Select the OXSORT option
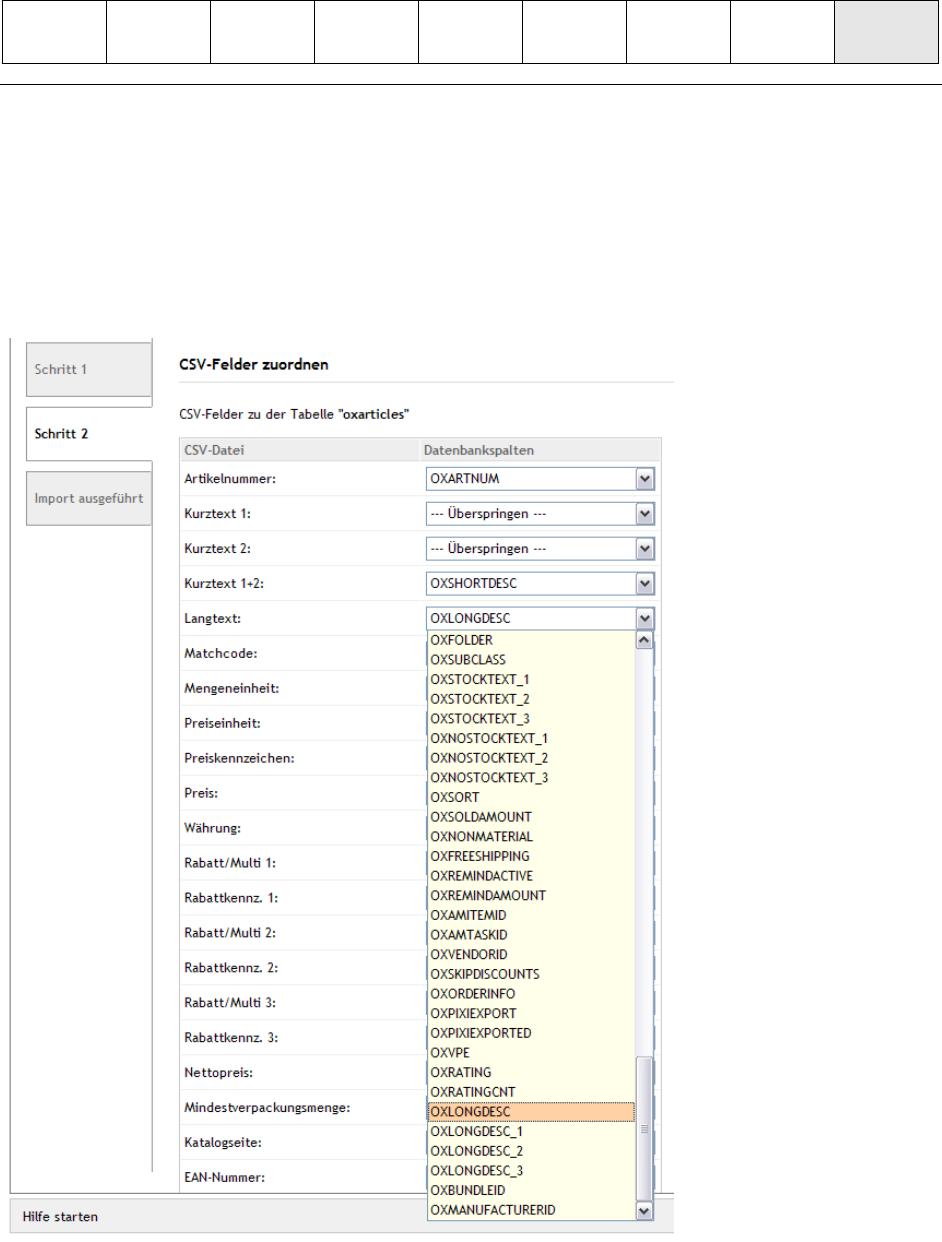942x1242 pixels. [x=531, y=797]
